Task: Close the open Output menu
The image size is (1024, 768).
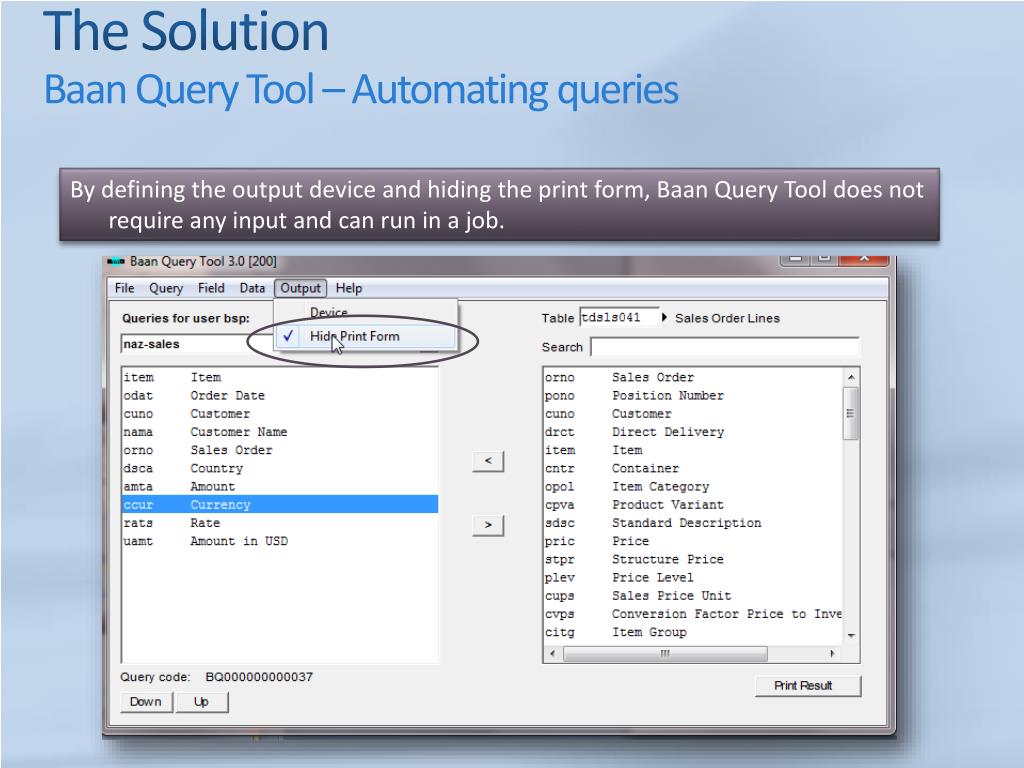Action: 300,288
